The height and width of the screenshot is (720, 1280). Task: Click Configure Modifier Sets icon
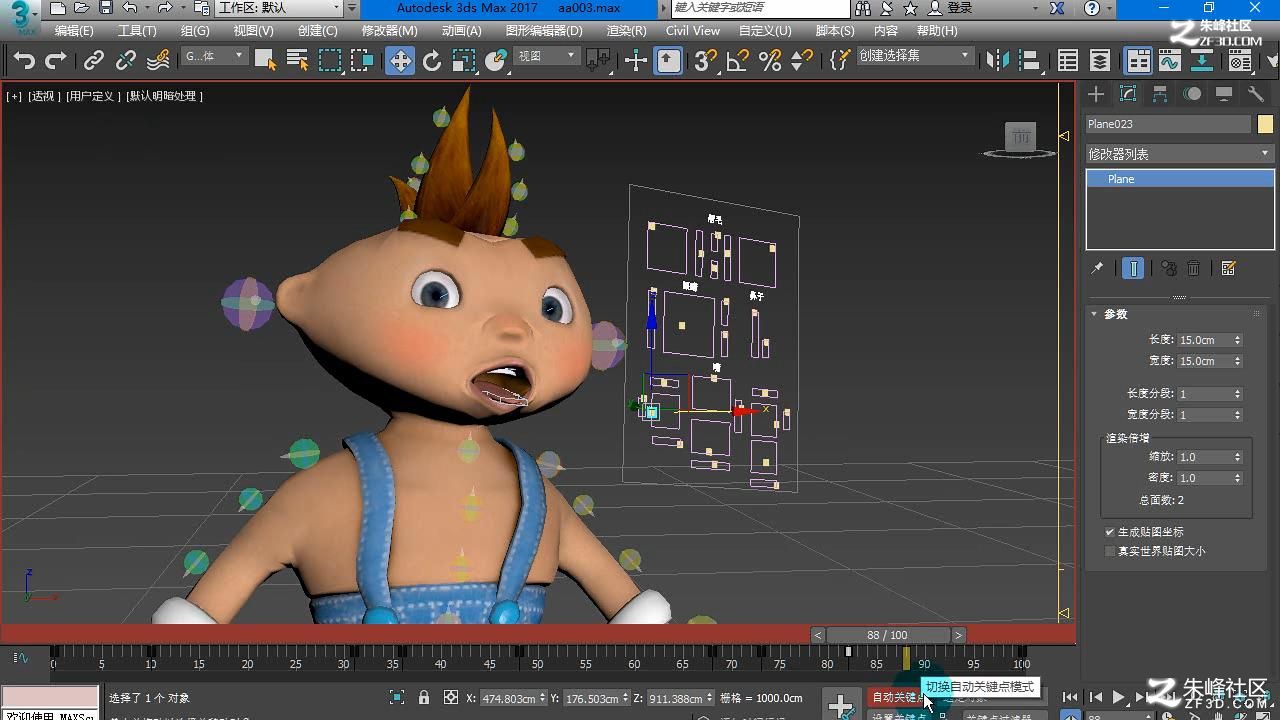click(x=1229, y=268)
